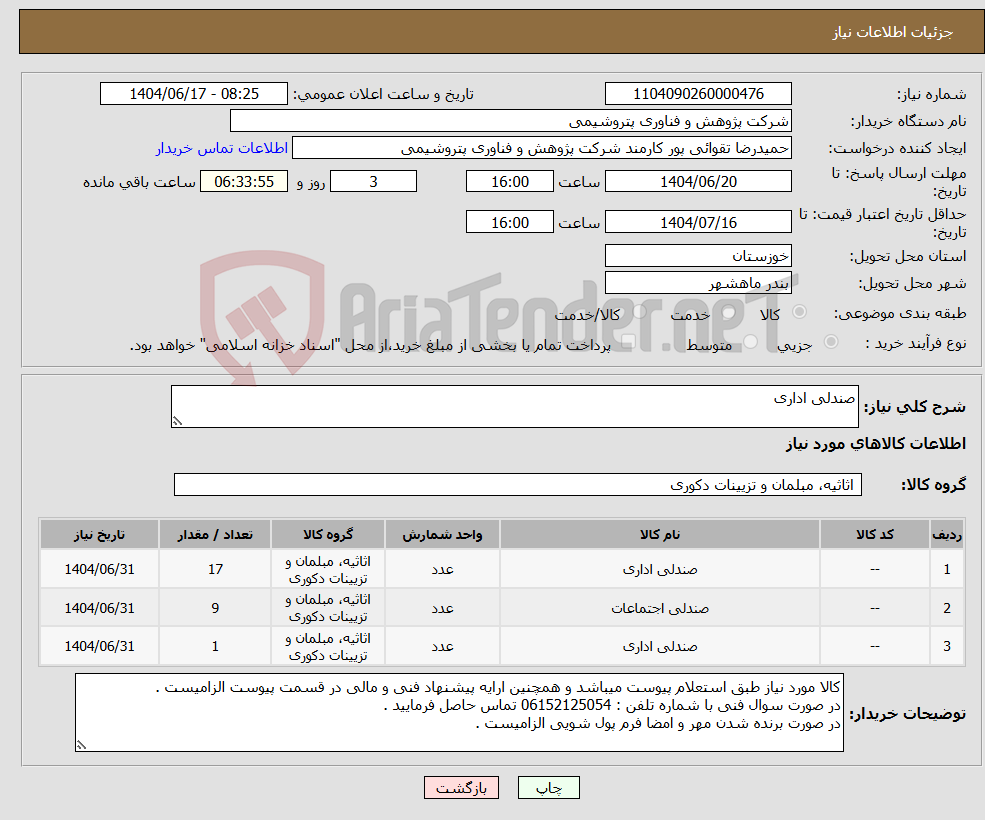This screenshot has height=820, width=985.
Task: Click the بازگشت (back) button
Action: 461,787
